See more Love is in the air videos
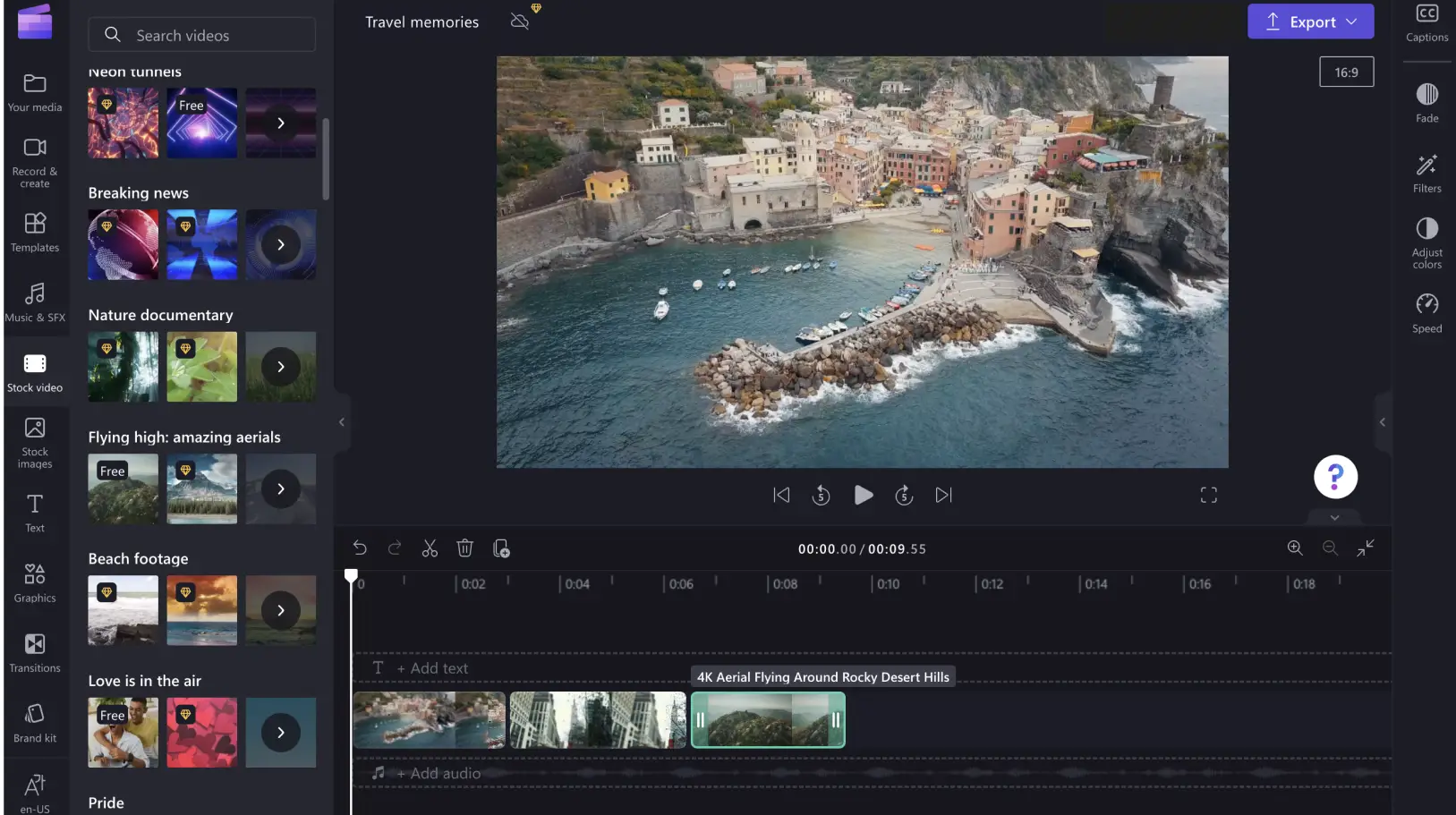 (280, 733)
